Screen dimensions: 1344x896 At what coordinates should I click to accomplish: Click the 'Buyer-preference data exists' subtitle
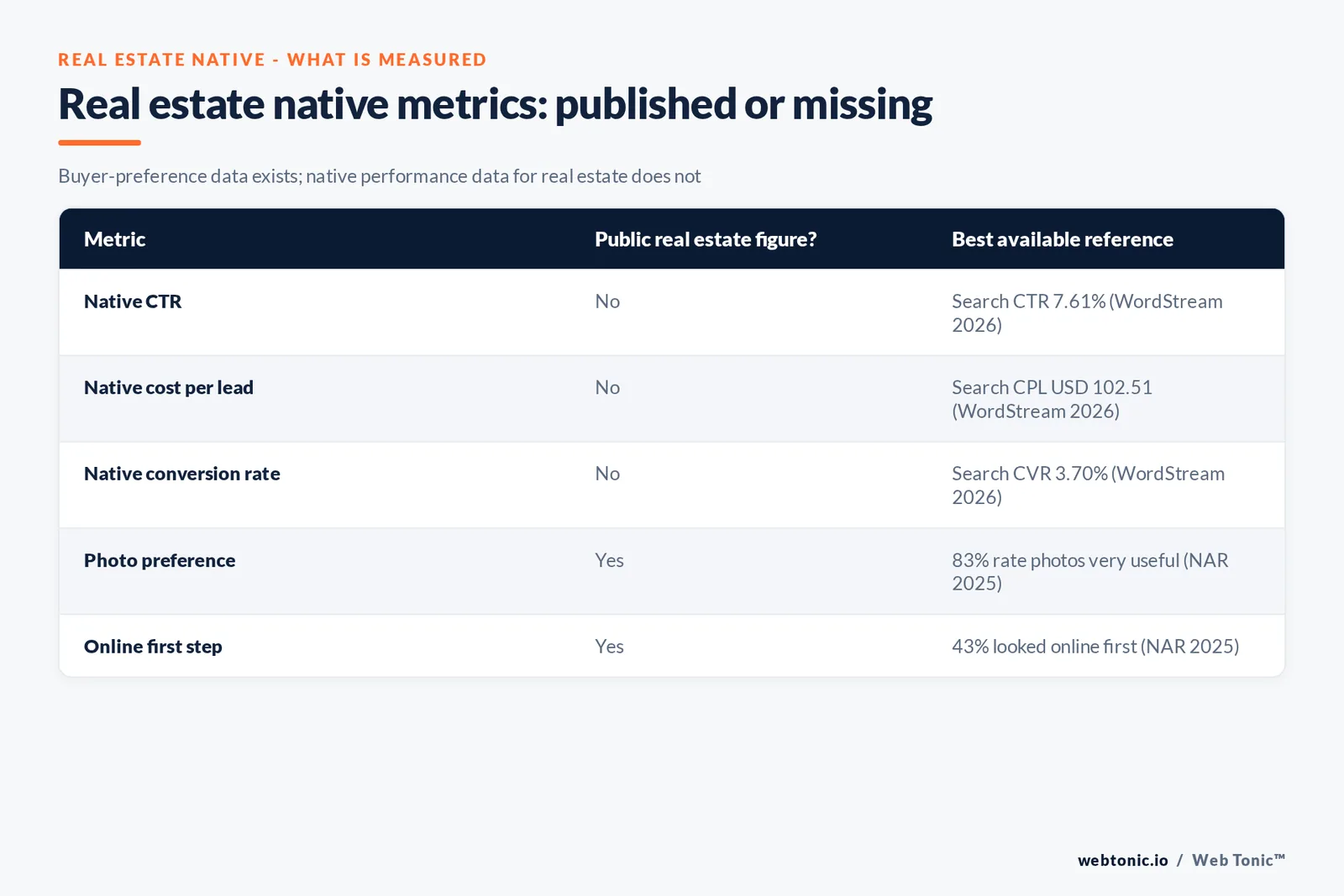379,176
